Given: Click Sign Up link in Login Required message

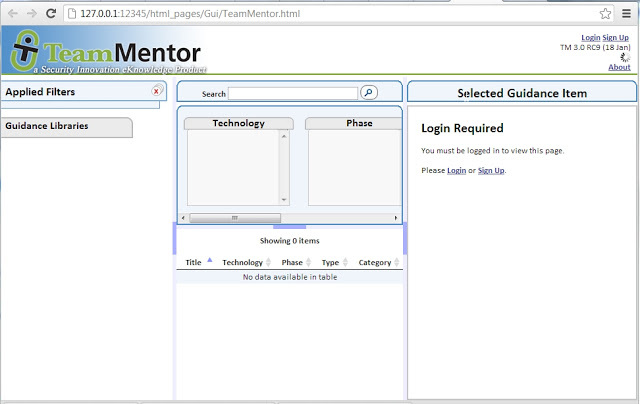Looking at the screenshot, I should point(490,171).
